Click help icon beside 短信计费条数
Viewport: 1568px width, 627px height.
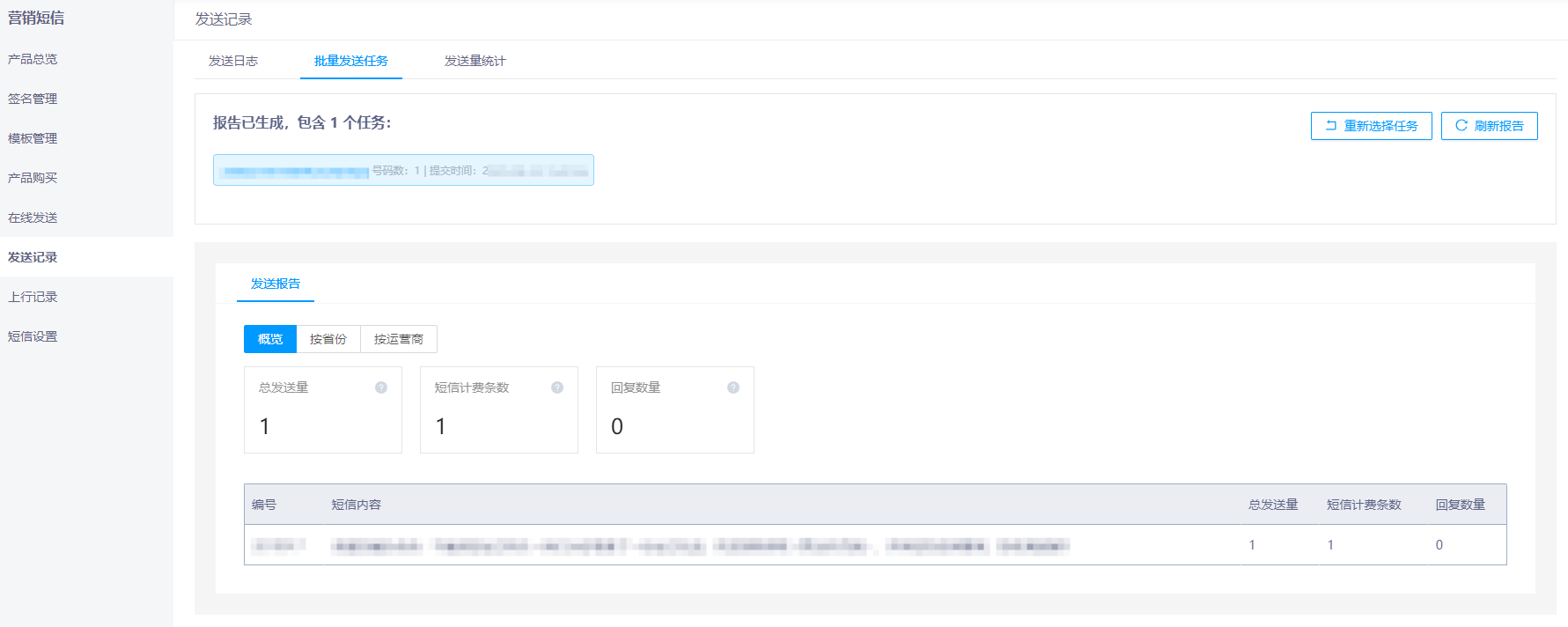click(557, 387)
